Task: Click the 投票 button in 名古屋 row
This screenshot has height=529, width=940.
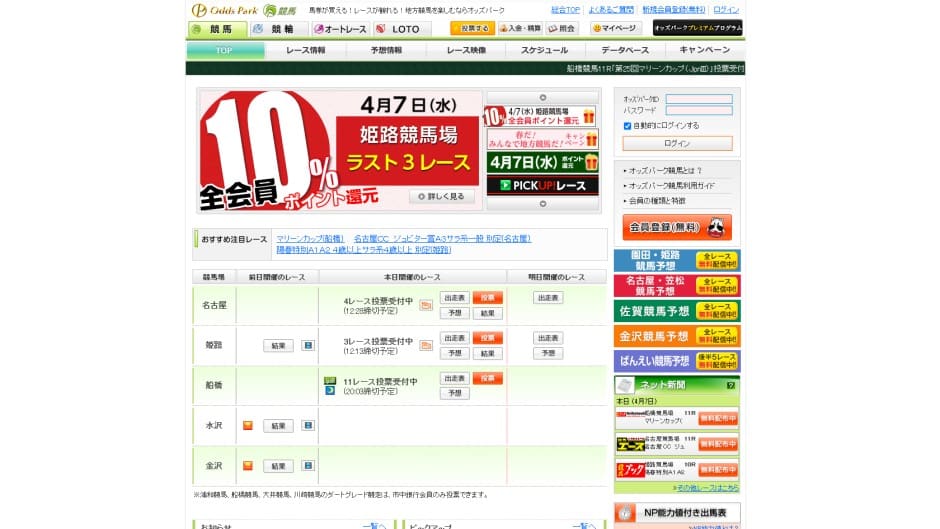Action: (x=487, y=298)
